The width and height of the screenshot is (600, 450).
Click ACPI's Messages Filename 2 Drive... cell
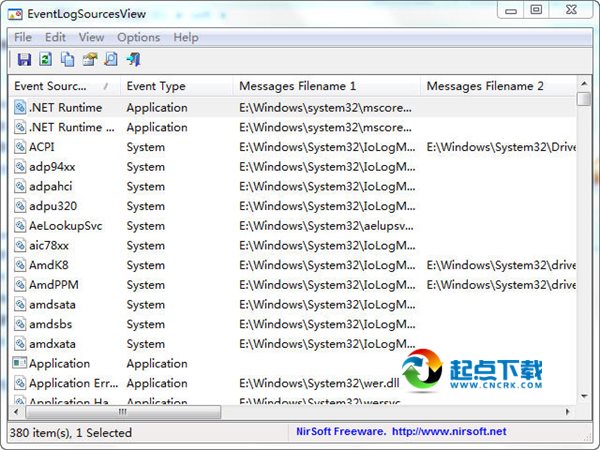(501, 147)
